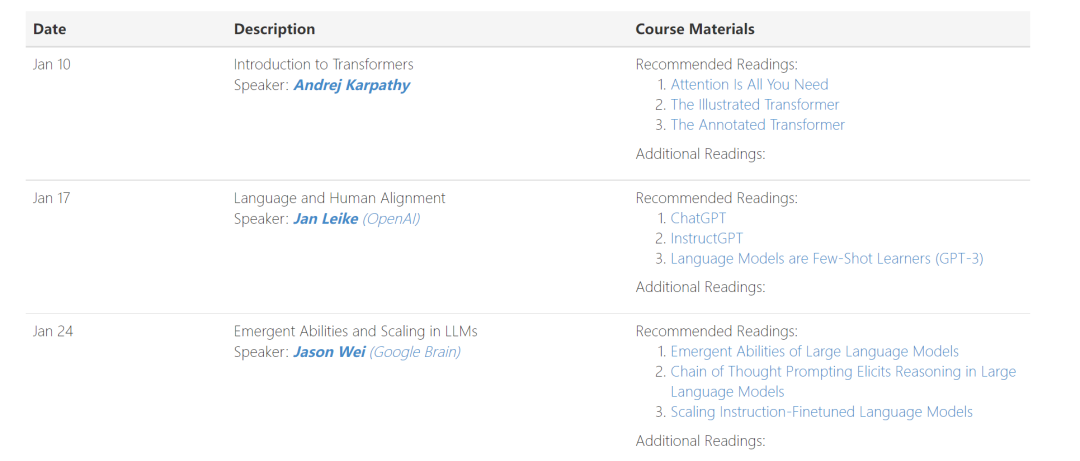This screenshot has height=461, width=1080.
Task: Click the Date column header
Action: click(50, 29)
